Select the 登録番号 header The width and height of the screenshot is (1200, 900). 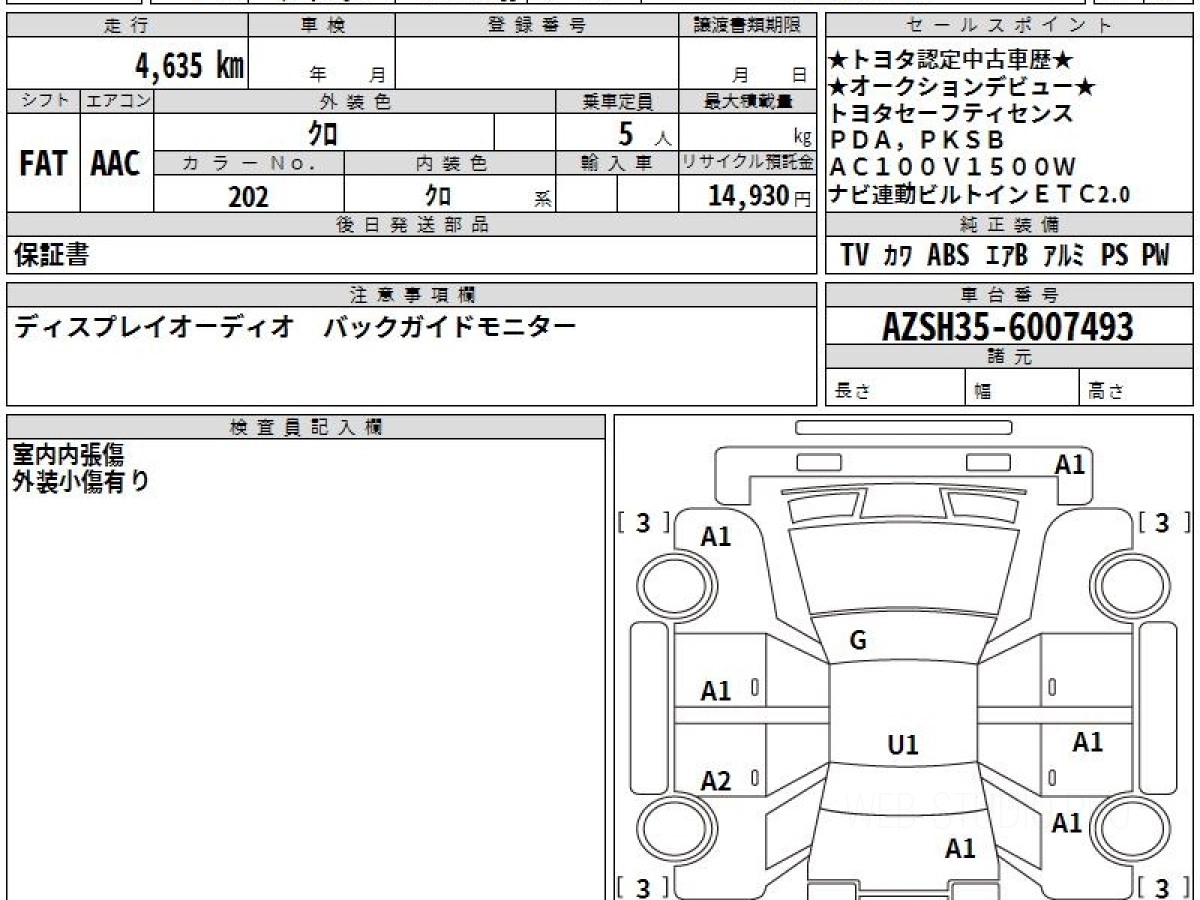pyautogui.click(x=537, y=26)
